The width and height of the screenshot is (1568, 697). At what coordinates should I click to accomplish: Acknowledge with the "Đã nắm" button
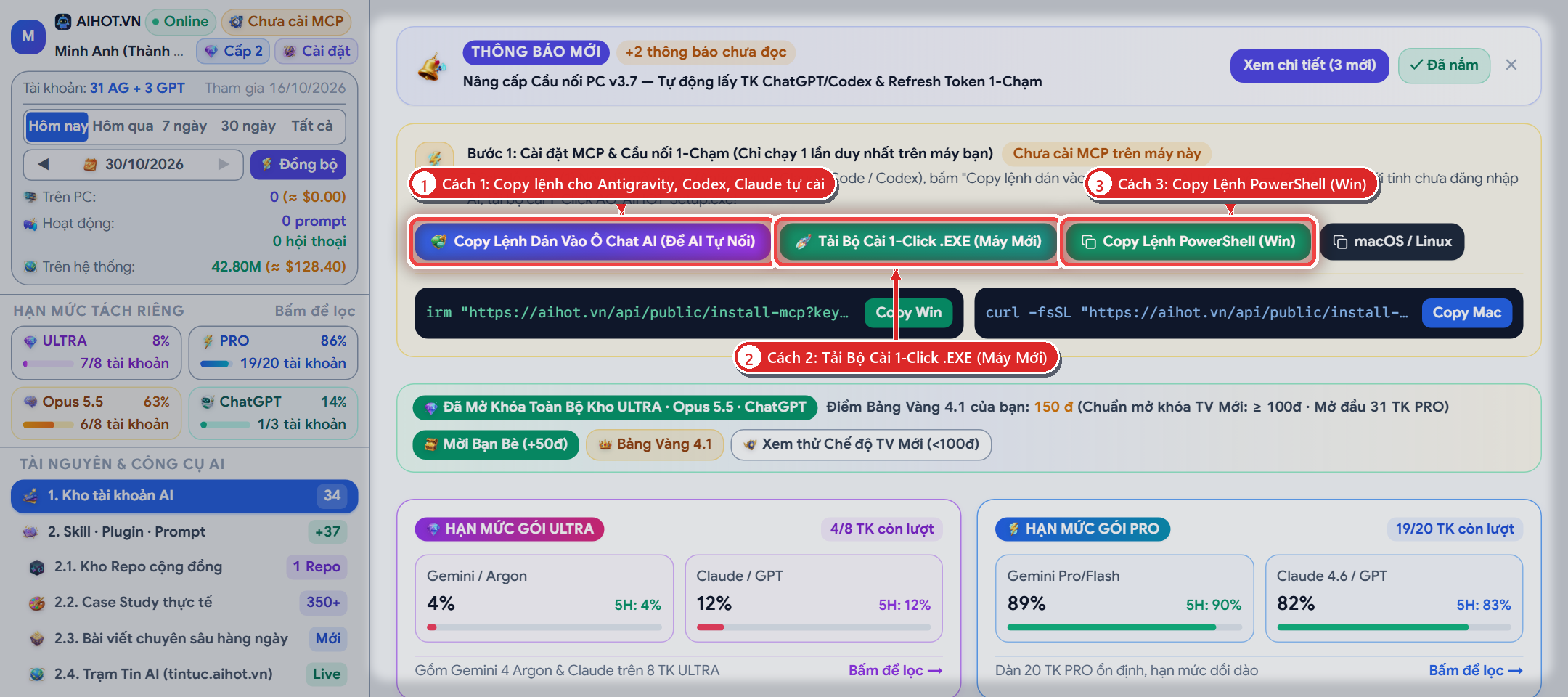(1444, 65)
